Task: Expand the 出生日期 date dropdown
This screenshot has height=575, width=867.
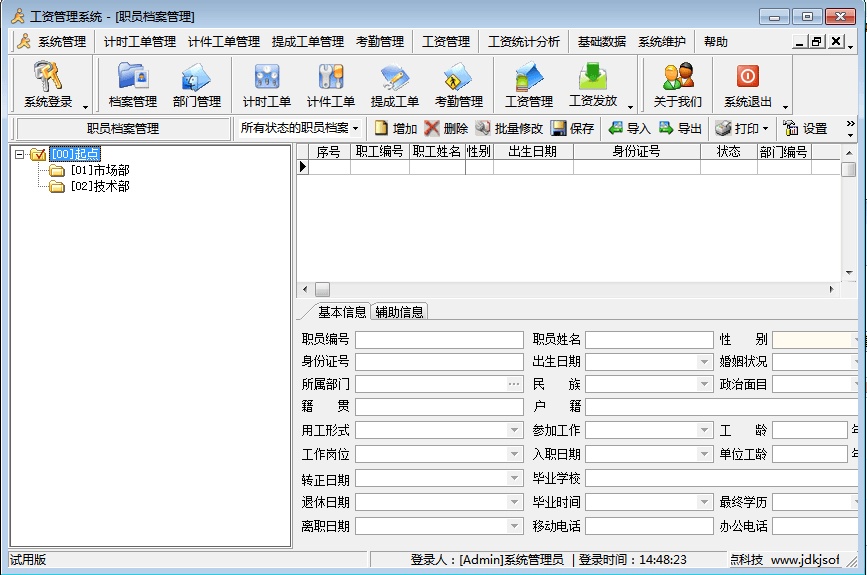Action: tap(704, 362)
